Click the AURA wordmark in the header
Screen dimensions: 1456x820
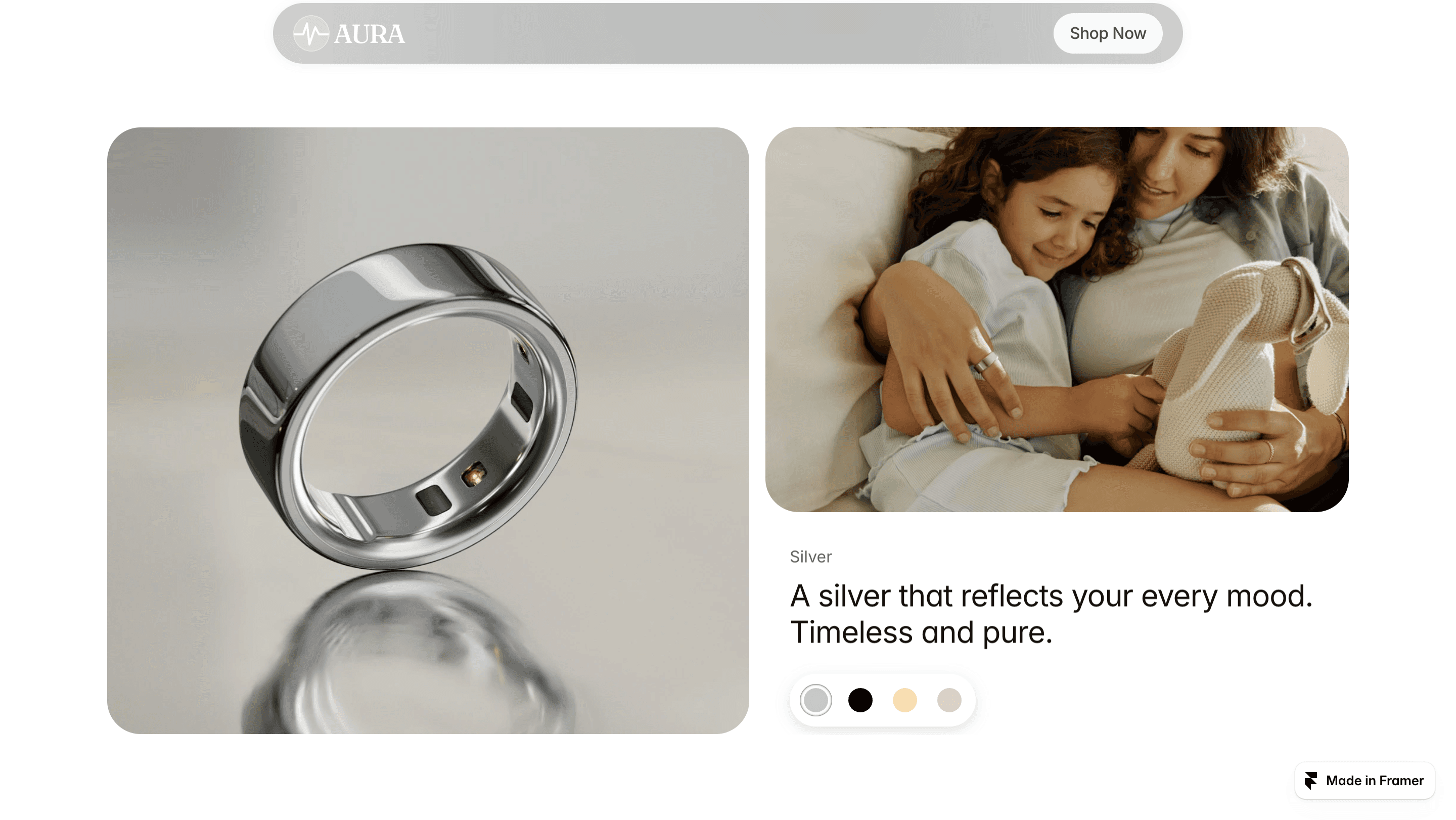click(369, 34)
